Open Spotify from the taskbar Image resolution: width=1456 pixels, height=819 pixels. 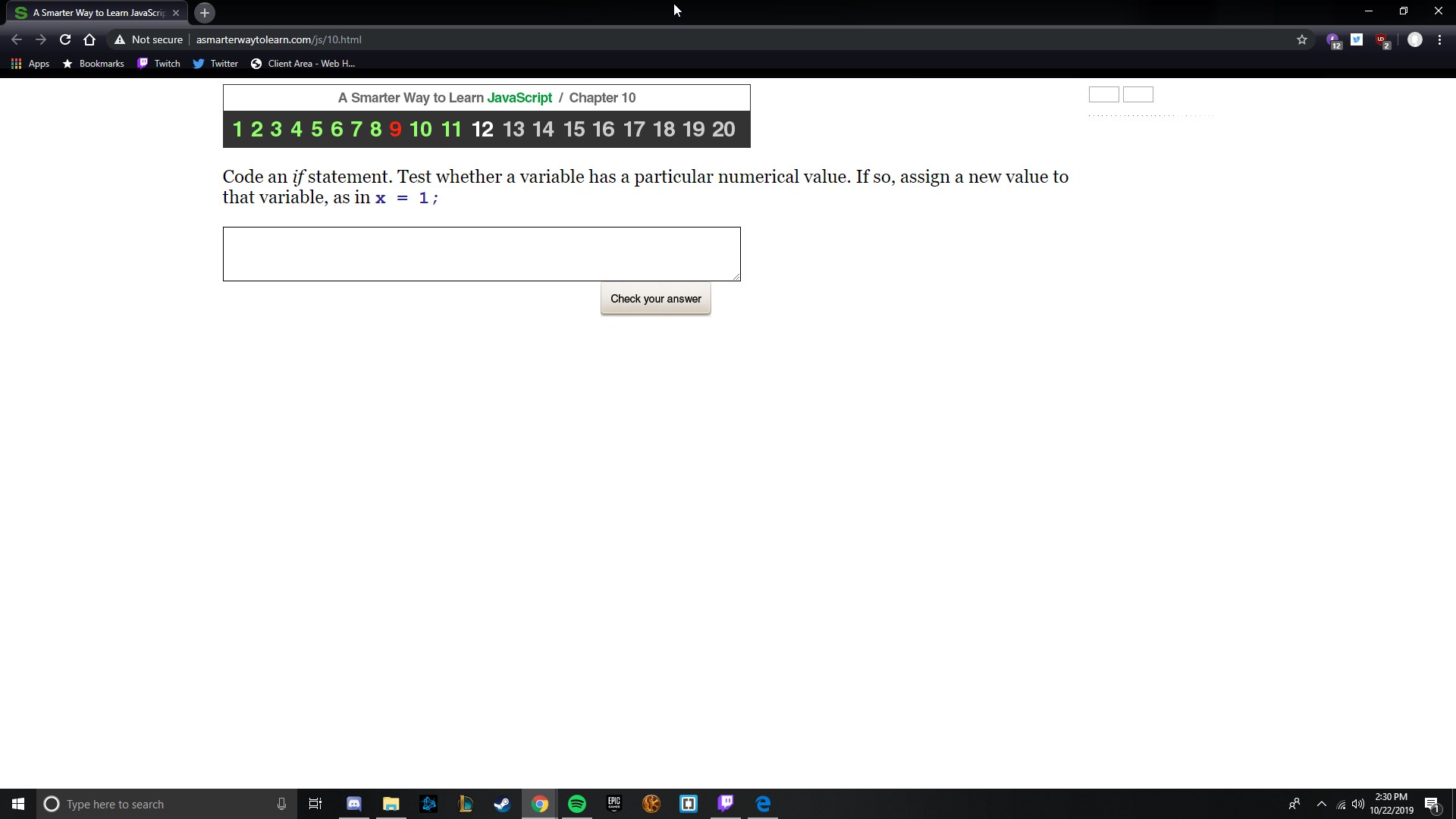tap(576, 804)
